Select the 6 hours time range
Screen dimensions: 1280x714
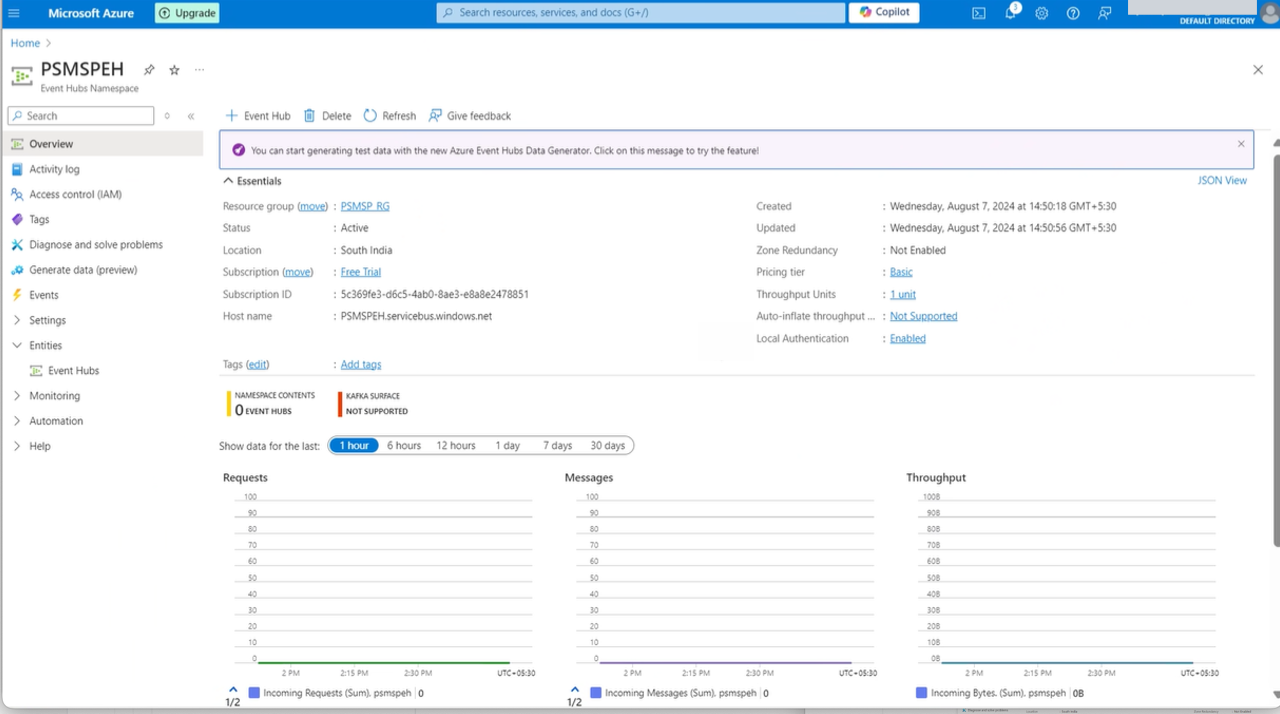coord(404,446)
